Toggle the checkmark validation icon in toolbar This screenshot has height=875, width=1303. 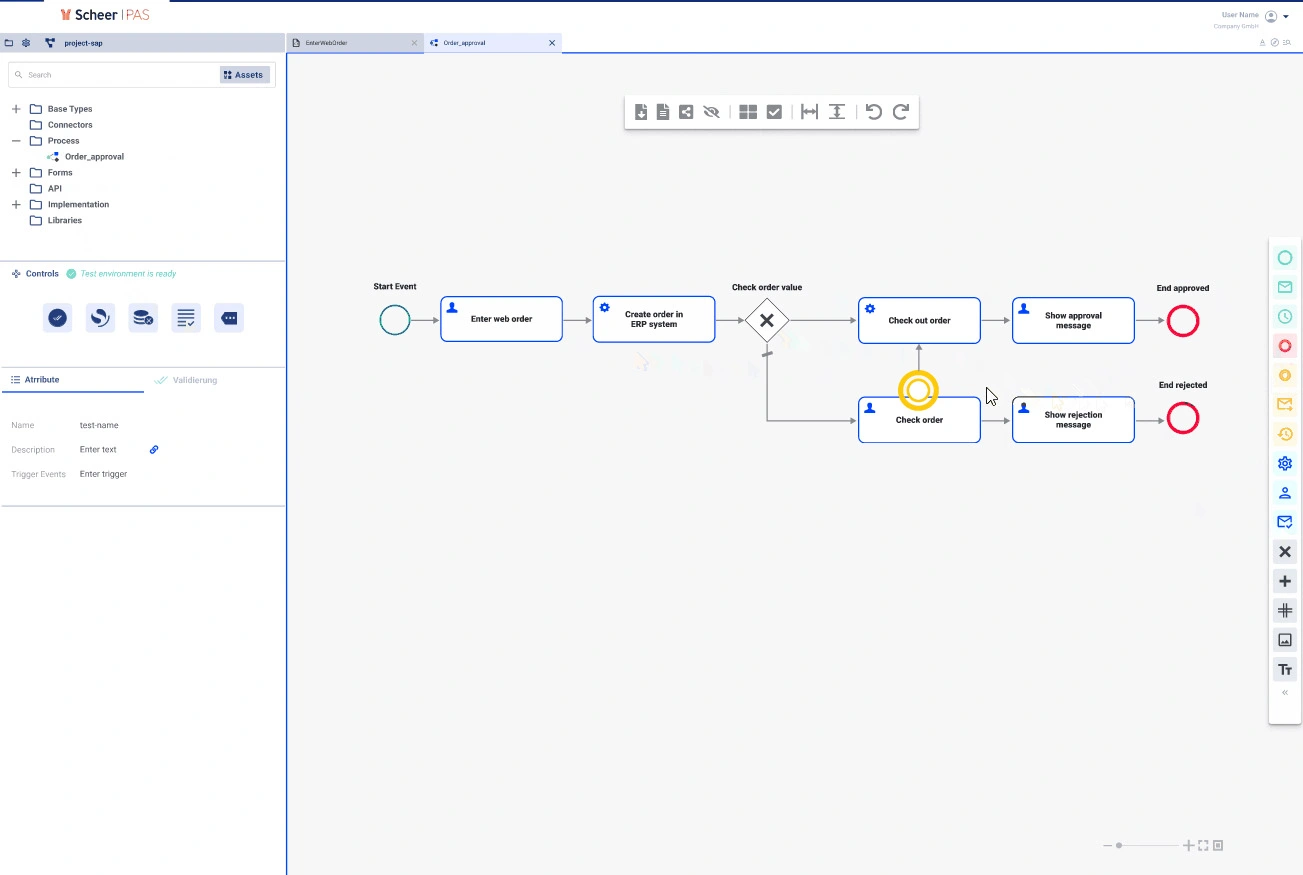tap(774, 112)
